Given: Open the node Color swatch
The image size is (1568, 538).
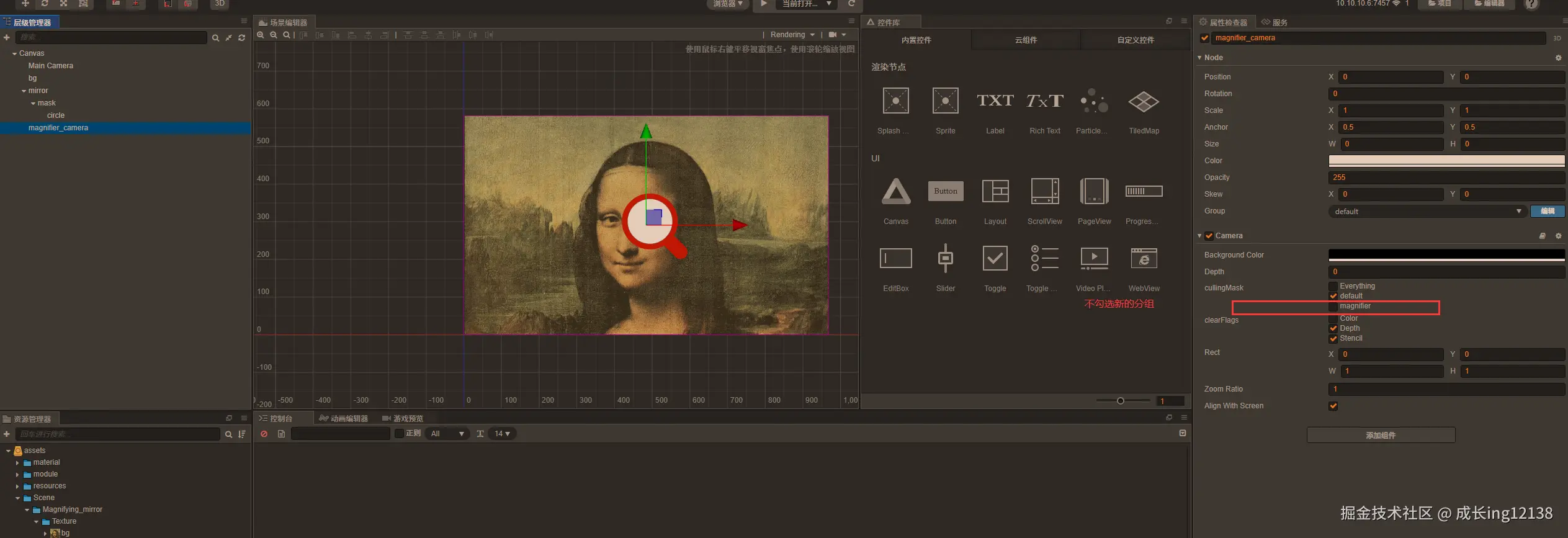Looking at the screenshot, I should click(1446, 161).
